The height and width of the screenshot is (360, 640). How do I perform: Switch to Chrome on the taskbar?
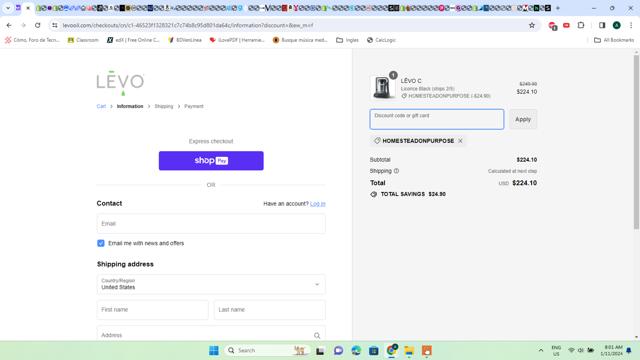tap(392, 351)
